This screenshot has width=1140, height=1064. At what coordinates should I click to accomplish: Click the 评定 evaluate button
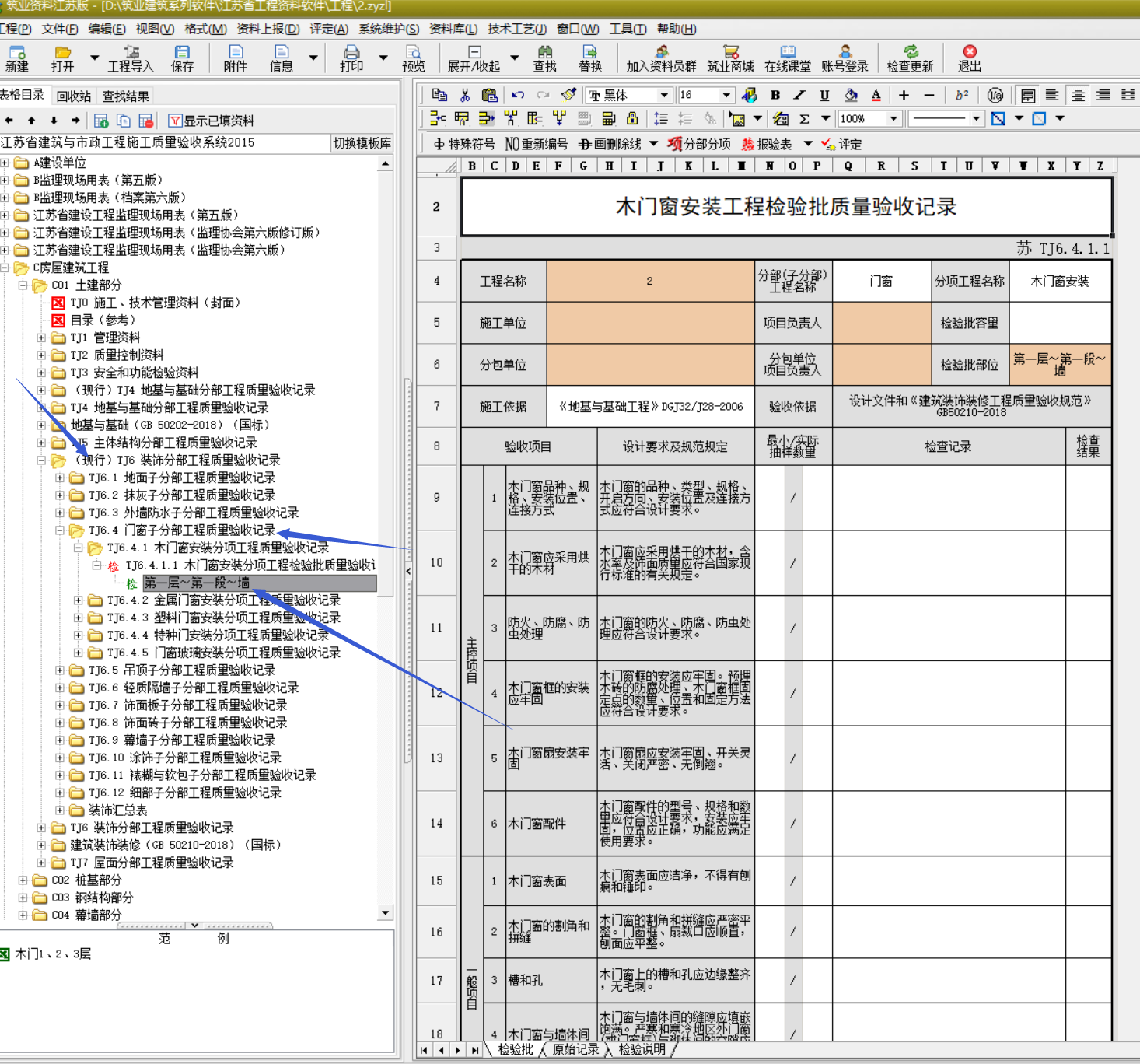tap(841, 144)
